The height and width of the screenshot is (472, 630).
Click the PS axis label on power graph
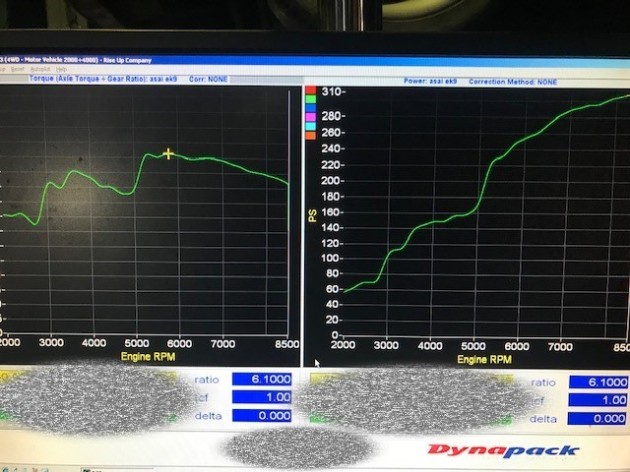click(312, 214)
